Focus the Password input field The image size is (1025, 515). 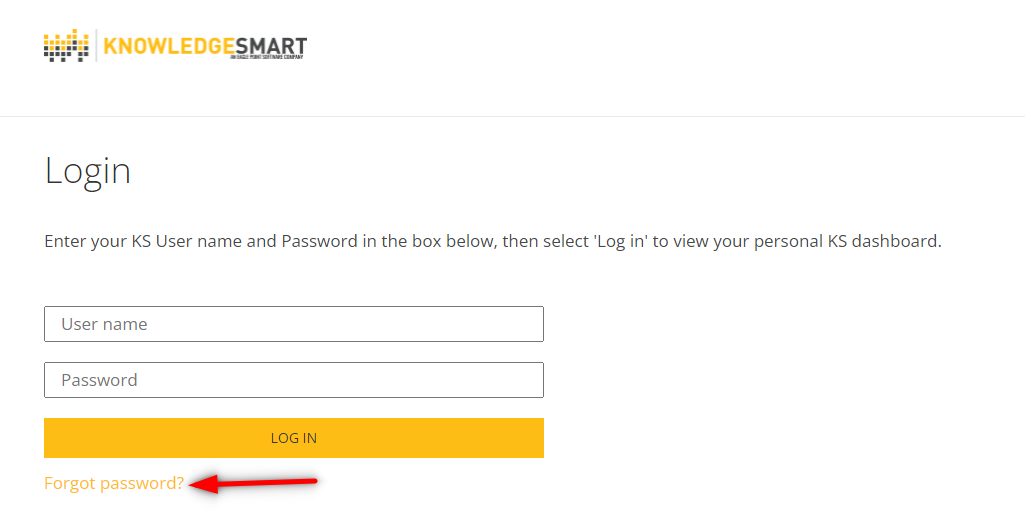[x=294, y=380]
